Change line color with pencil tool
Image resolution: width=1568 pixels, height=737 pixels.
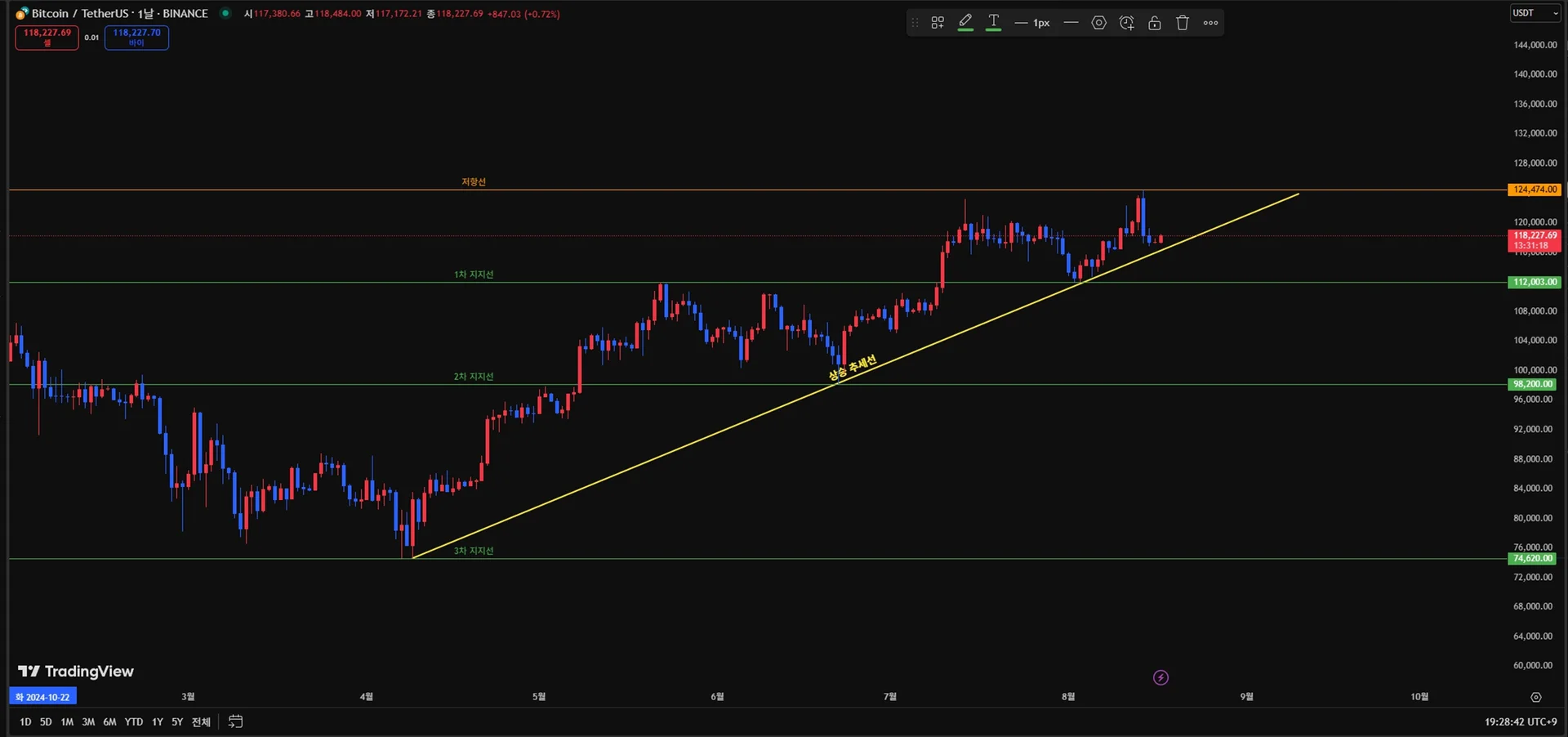pyautogui.click(x=965, y=23)
